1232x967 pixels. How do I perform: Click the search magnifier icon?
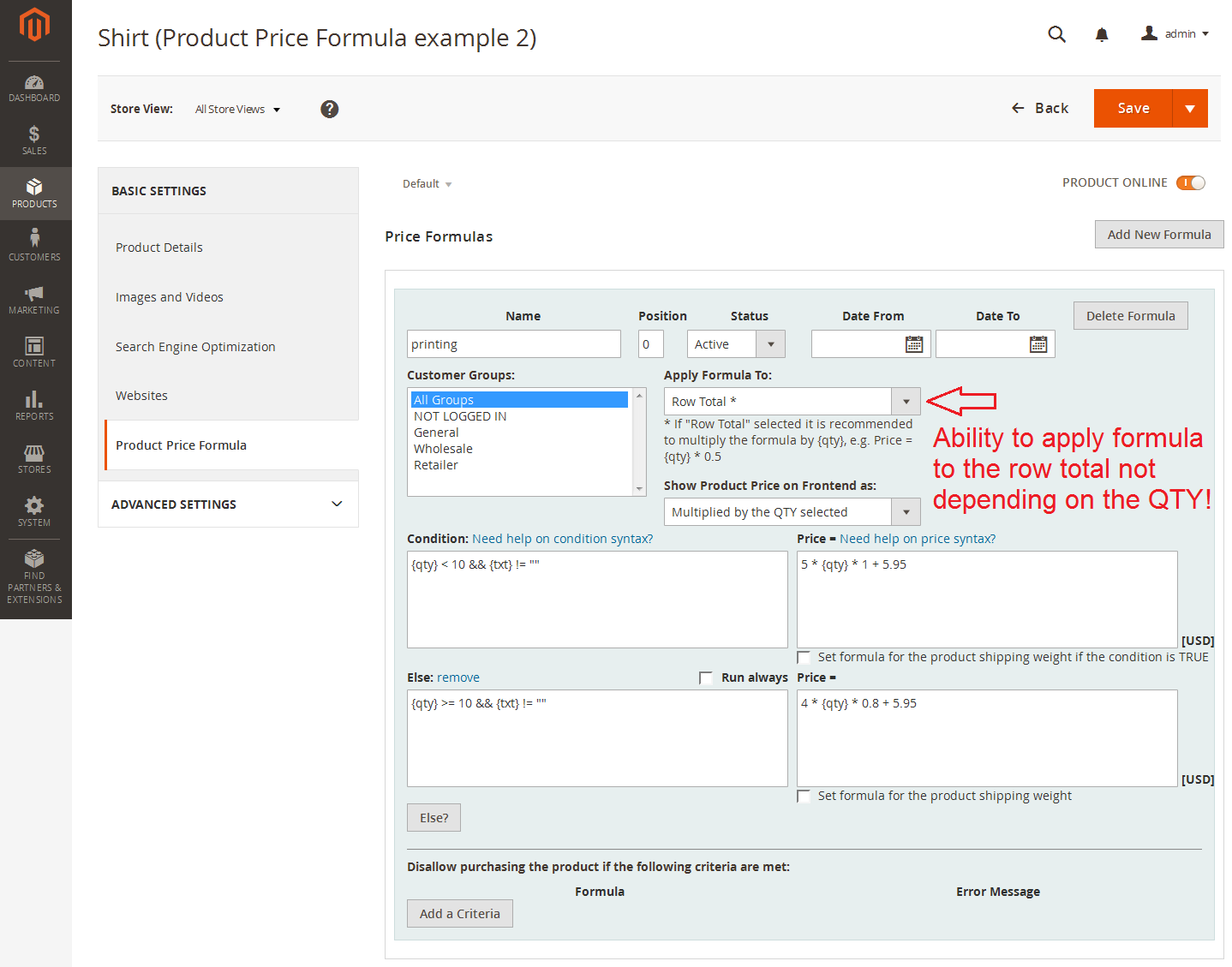[1056, 34]
